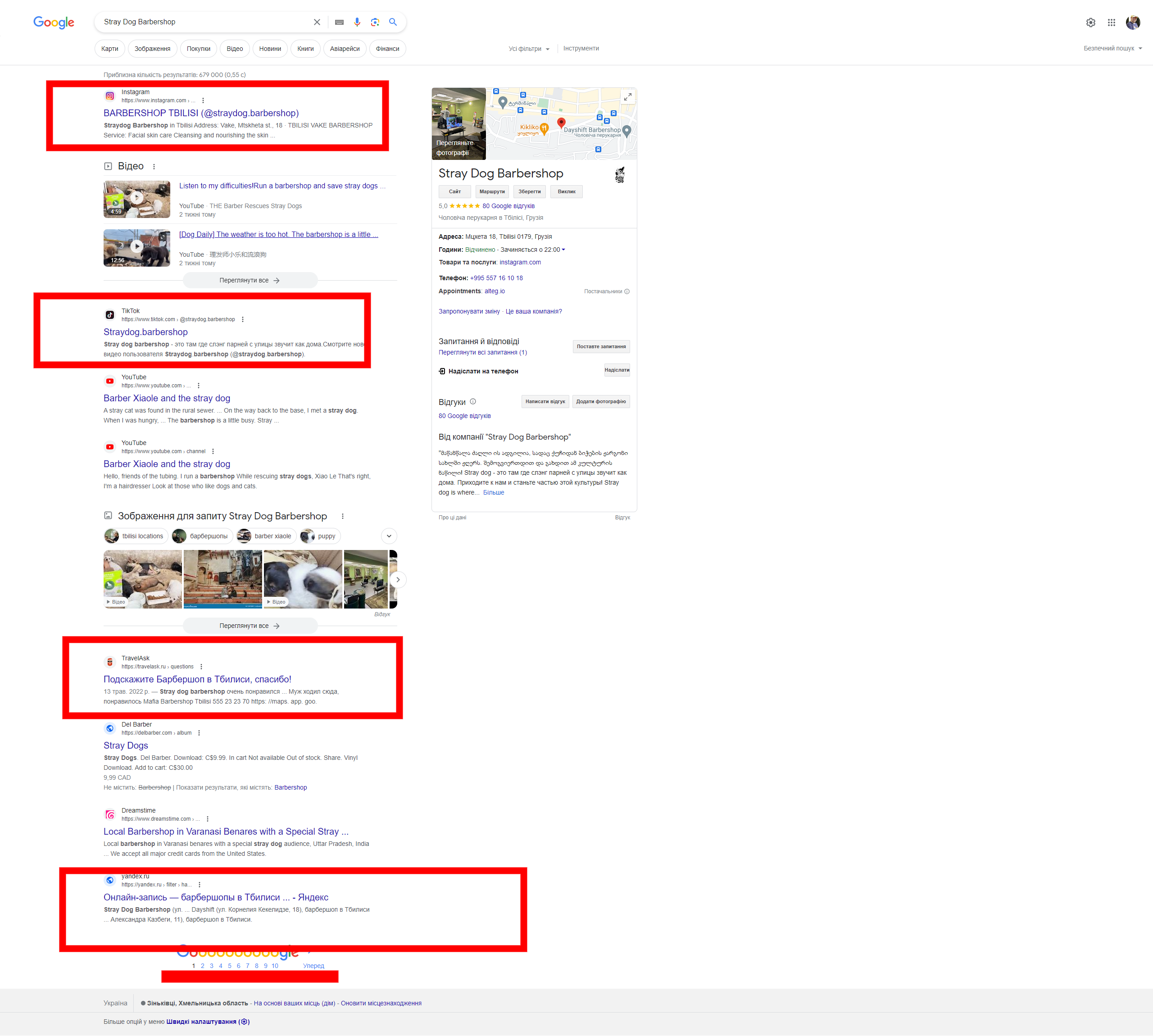Open the Google apps grid icon
This screenshot has height=1036, width=1153.
(x=1112, y=22)
